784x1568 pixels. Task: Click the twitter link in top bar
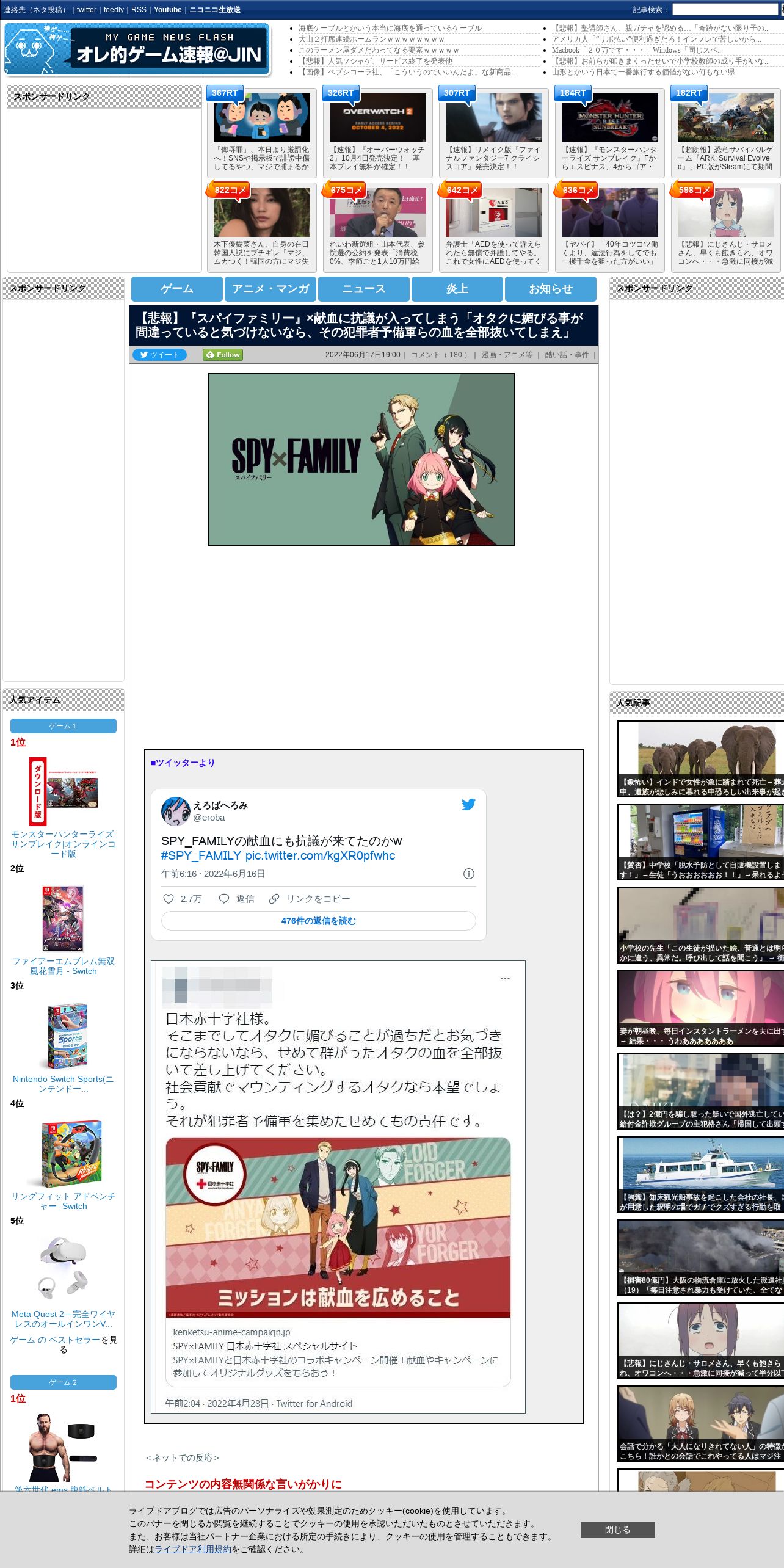pyautogui.click(x=87, y=10)
